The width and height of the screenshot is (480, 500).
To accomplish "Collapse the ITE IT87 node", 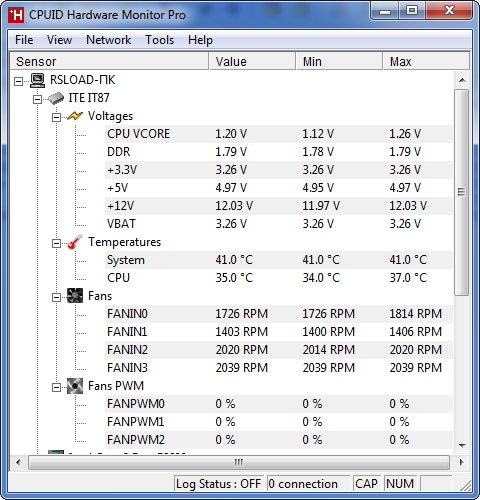I will (x=37, y=99).
